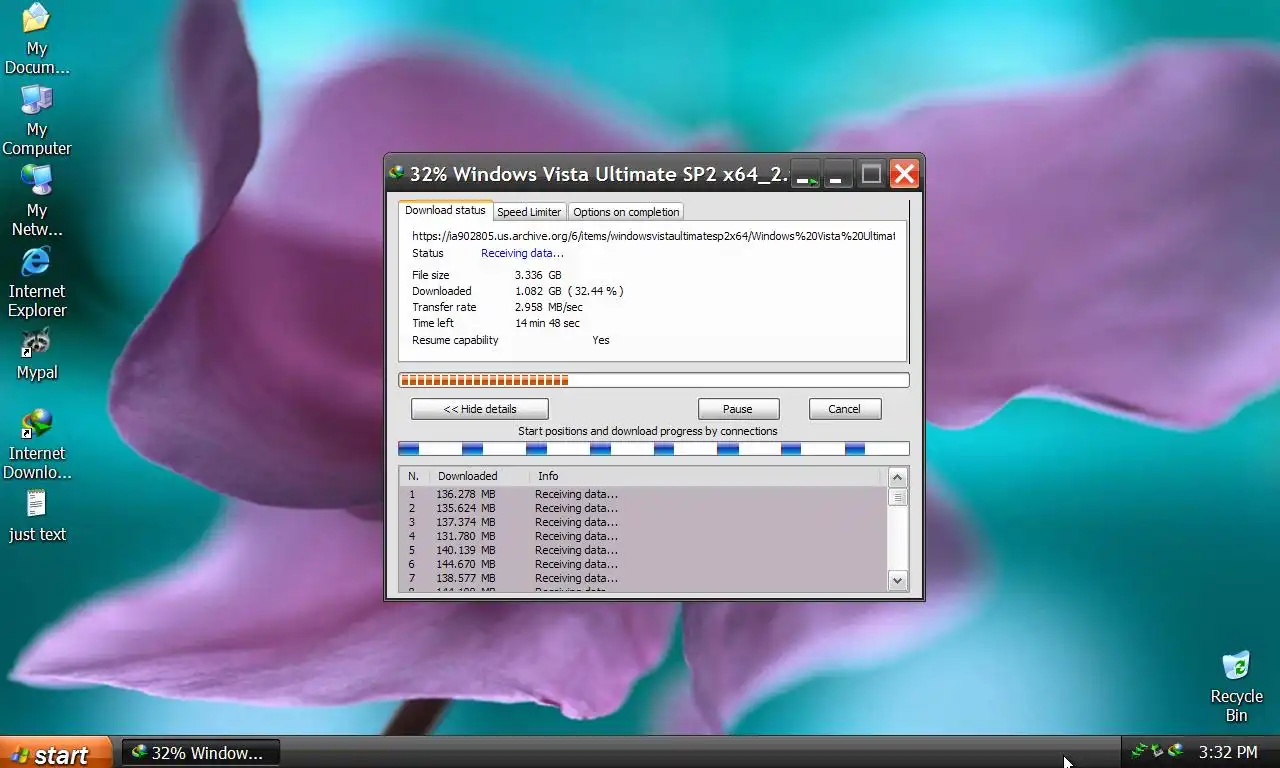Click the 2.958 MB/sec transfer rate
Screen dimensions: 1280x768
click(548, 307)
